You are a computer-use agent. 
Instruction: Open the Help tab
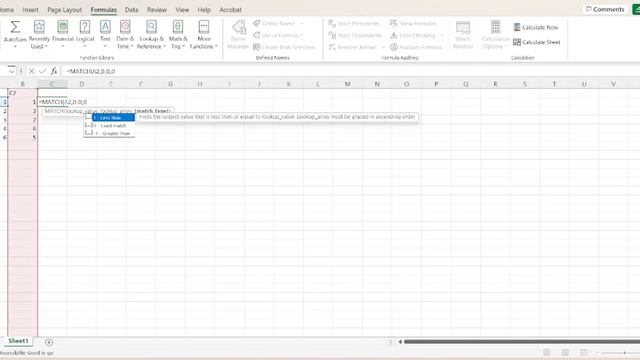tap(204, 9)
